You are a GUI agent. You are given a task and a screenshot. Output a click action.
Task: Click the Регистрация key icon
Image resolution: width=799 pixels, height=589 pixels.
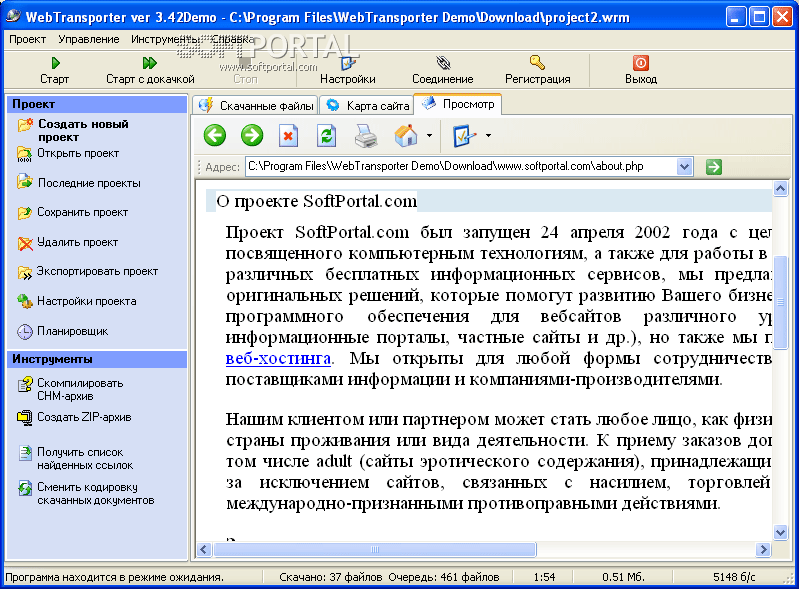click(x=537, y=62)
